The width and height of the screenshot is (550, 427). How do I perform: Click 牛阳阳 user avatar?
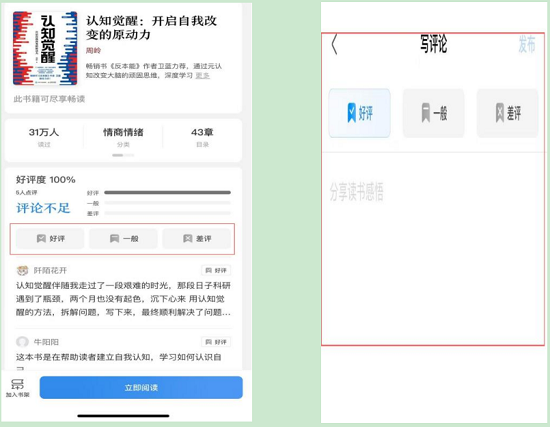(22, 342)
